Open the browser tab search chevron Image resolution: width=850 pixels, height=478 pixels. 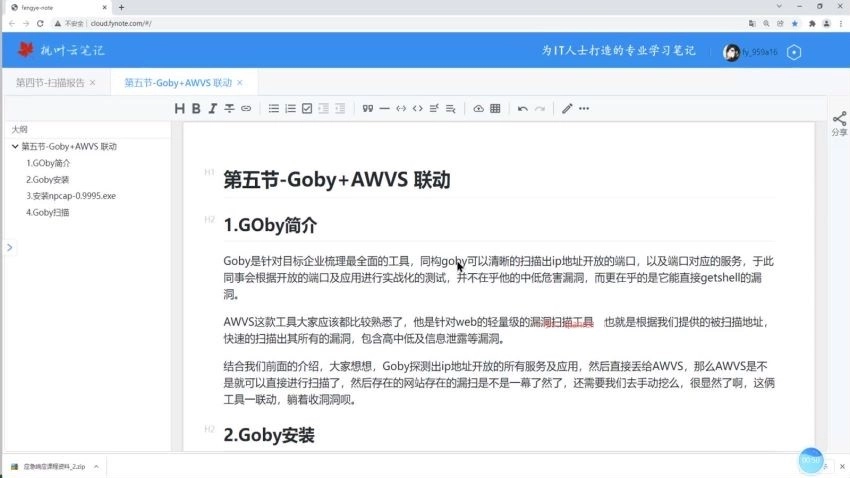[x=779, y=7]
